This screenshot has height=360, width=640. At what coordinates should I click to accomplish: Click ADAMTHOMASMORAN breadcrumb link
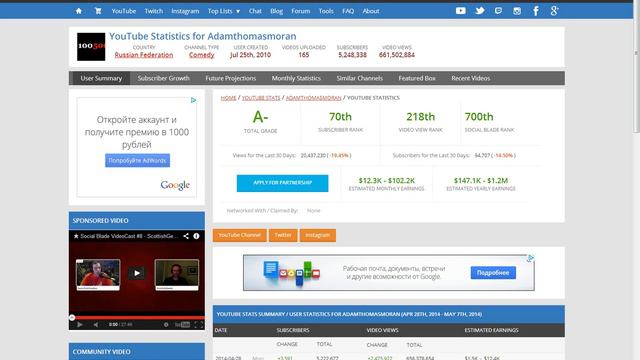313,98
